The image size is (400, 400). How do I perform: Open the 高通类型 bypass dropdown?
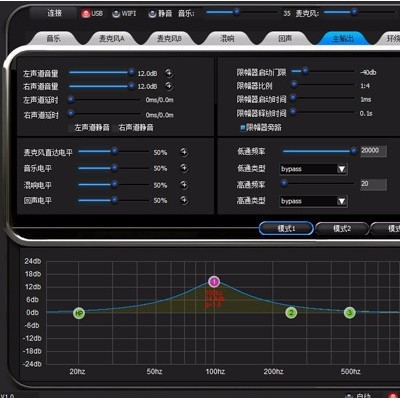coord(313,201)
